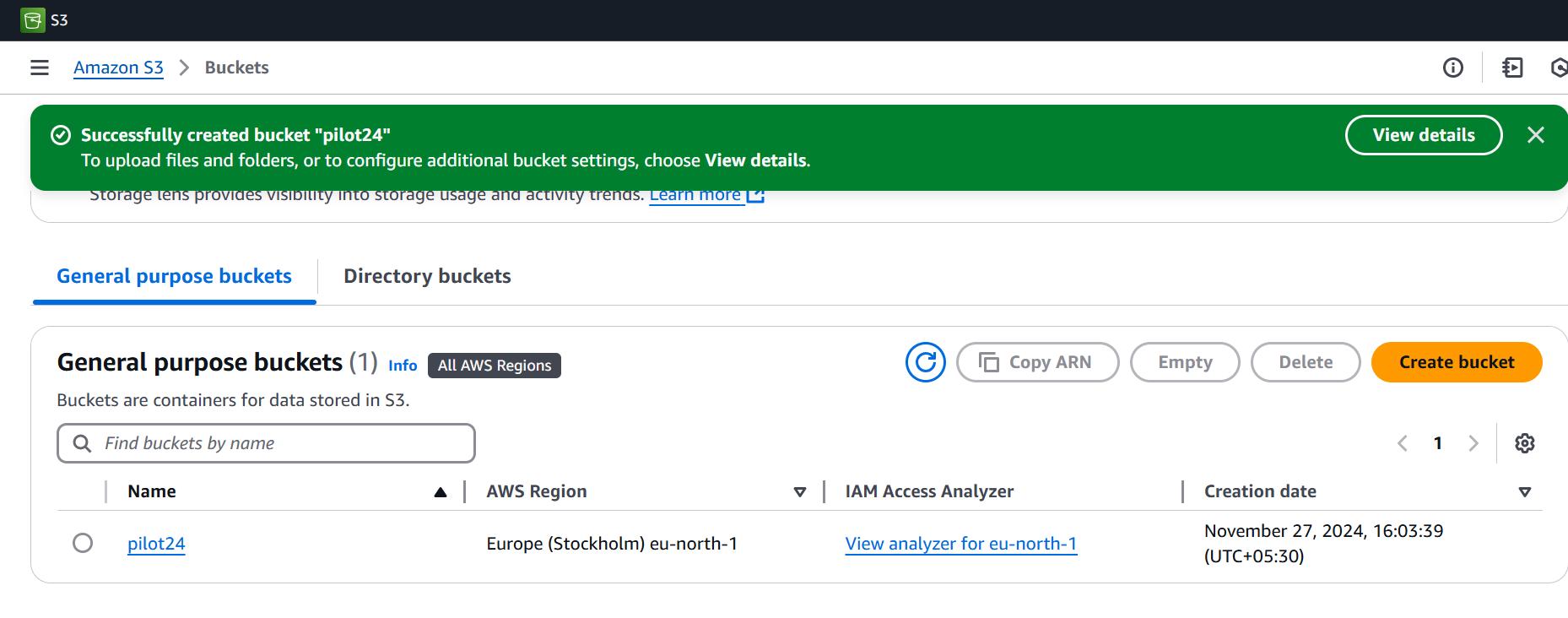Refresh the buckets list
1568x618 pixels.
coord(925,362)
